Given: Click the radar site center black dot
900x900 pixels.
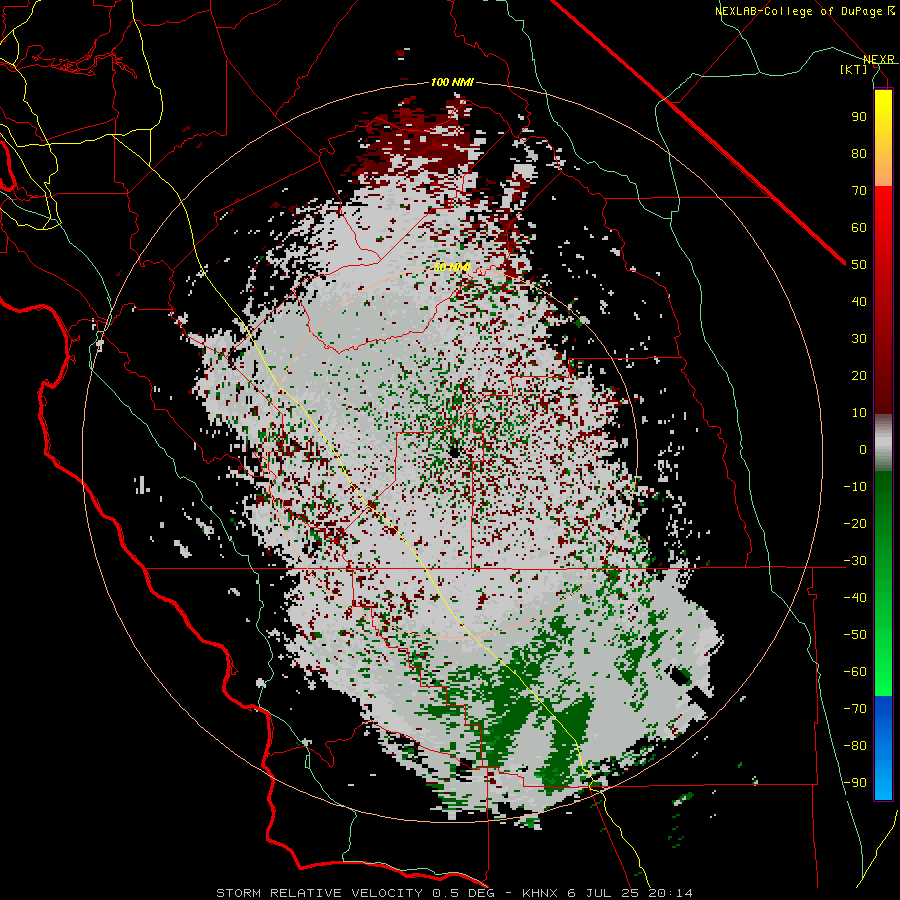Looking at the screenshot, I should 455,452.
